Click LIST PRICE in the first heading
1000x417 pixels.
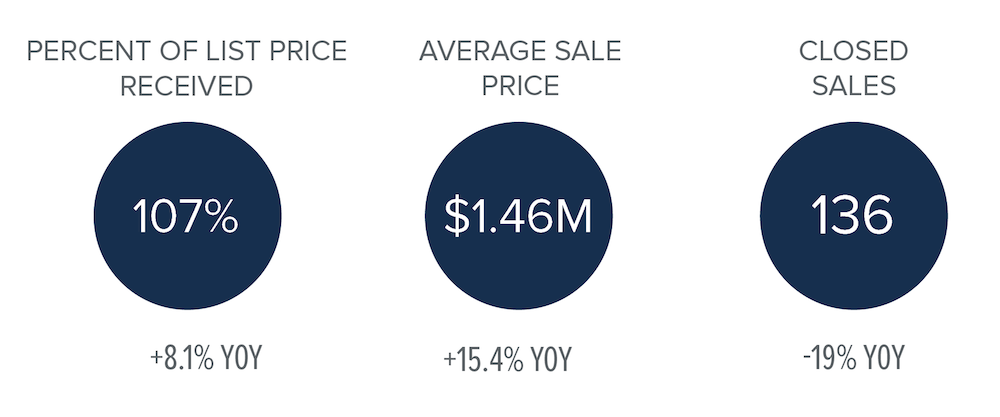pyautogui.click(x=268, y=51)
